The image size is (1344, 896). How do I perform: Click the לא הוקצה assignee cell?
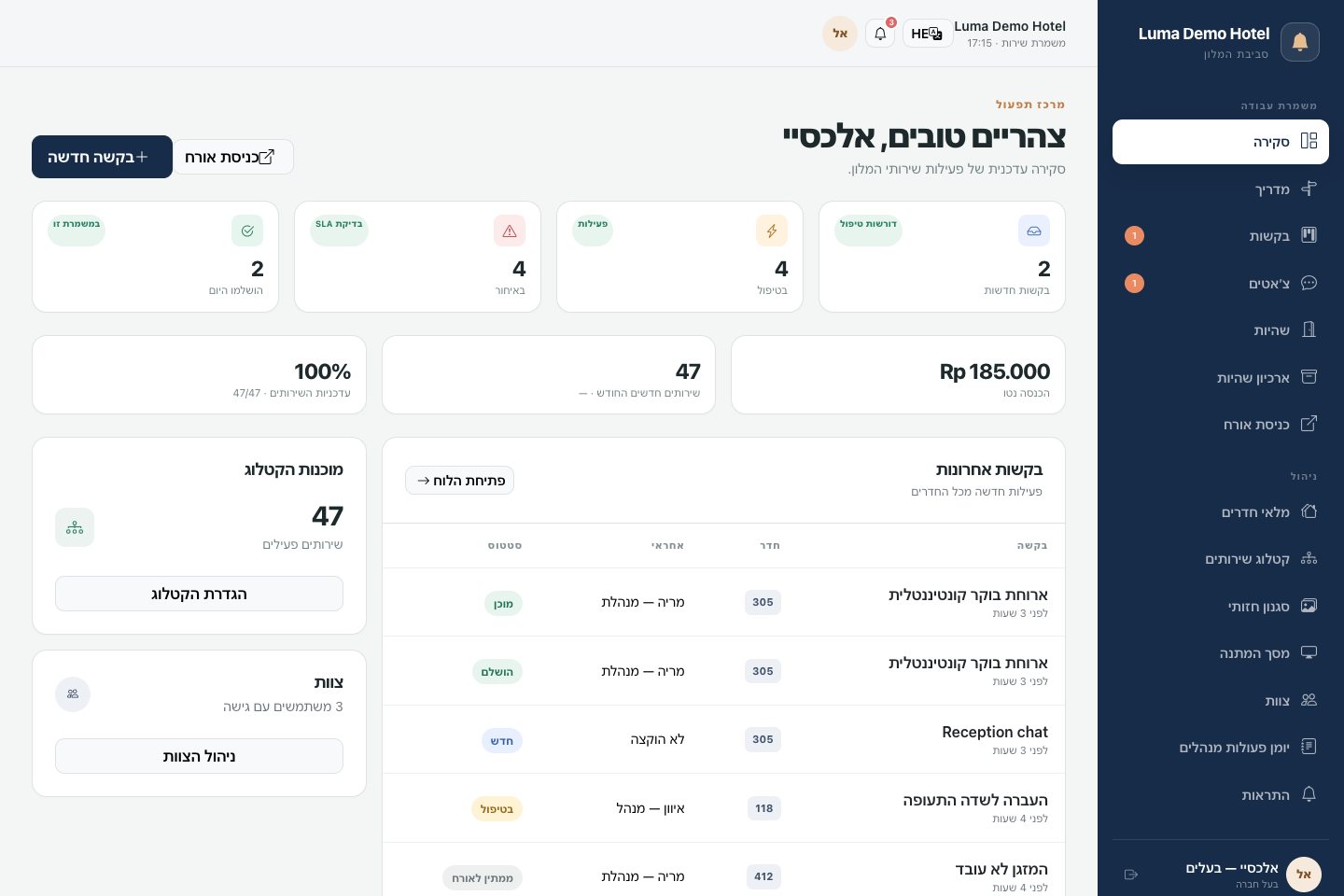[657, 739]
